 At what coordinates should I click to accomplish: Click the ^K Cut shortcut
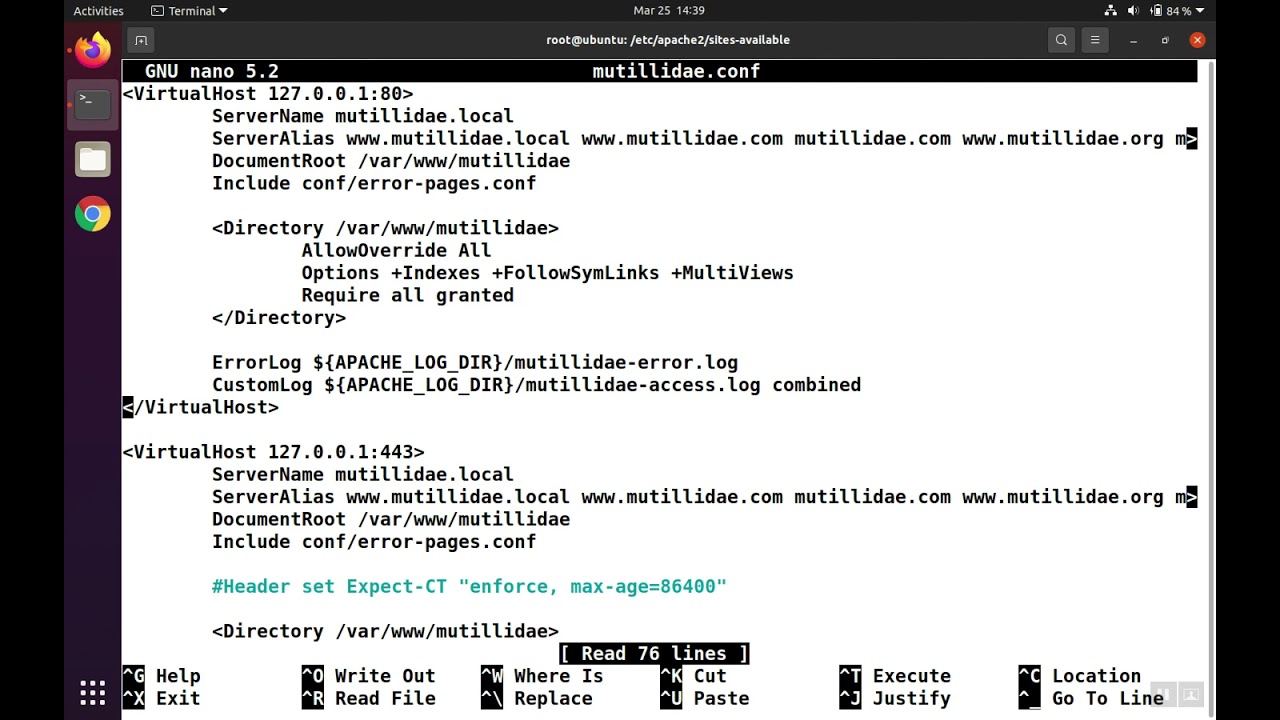(x=693, y=676)
